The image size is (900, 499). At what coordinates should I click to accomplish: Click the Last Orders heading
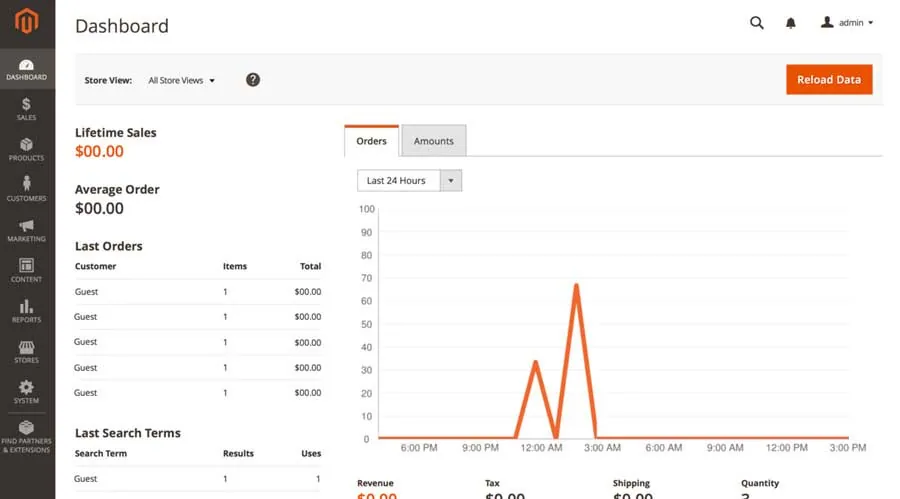coord(108,246)
